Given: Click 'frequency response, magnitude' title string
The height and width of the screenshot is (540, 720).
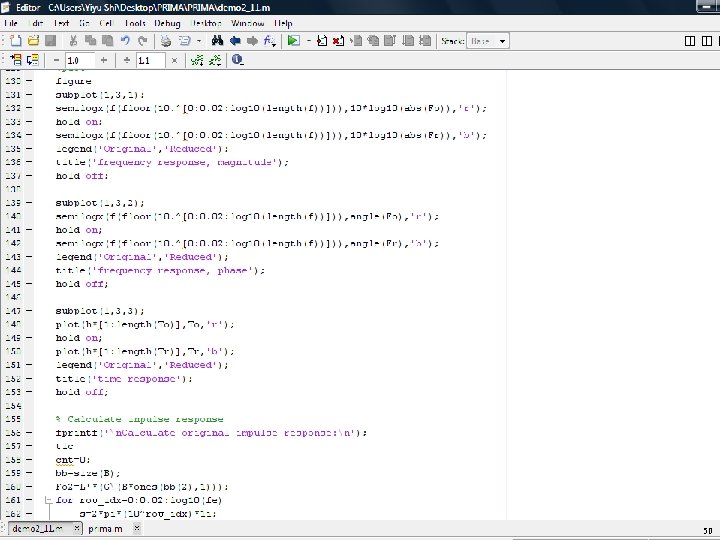Looking at the screenshot, I should pyautogui.click(x=187, y=162).
